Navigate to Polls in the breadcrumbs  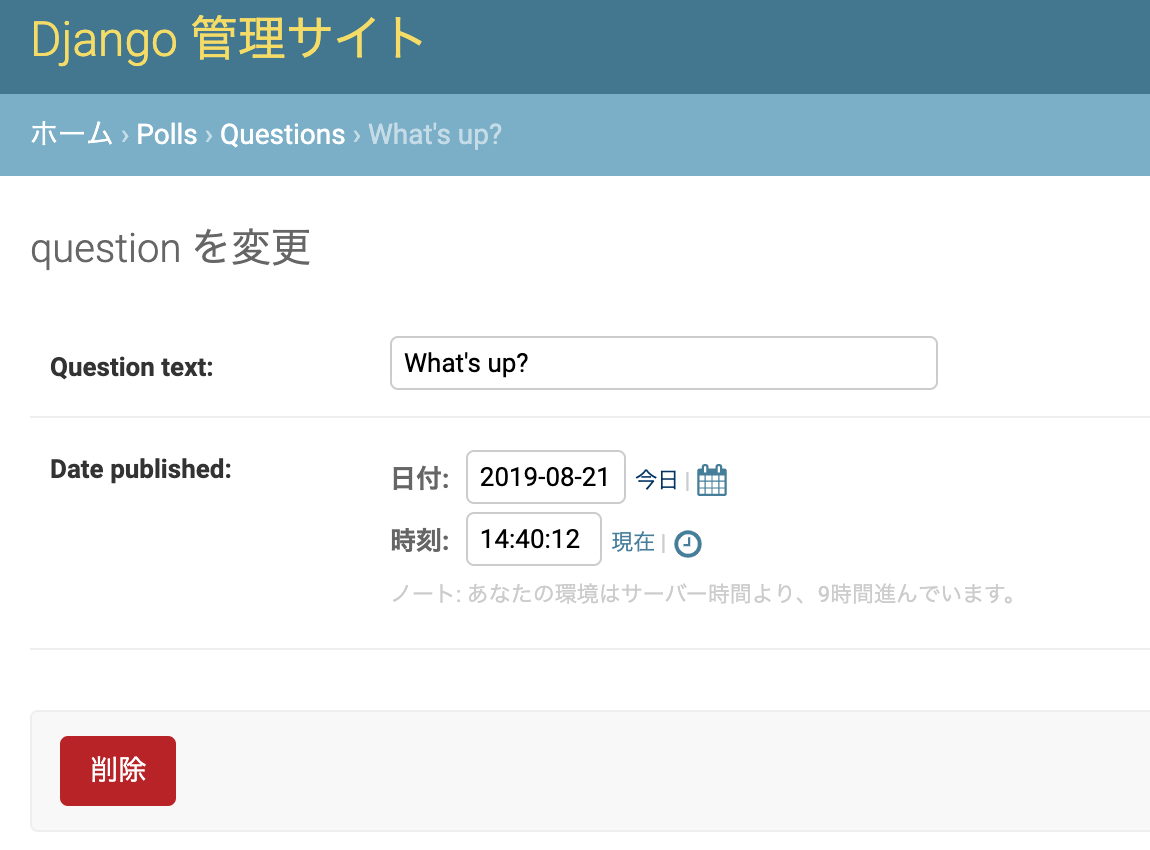[167, 134]
